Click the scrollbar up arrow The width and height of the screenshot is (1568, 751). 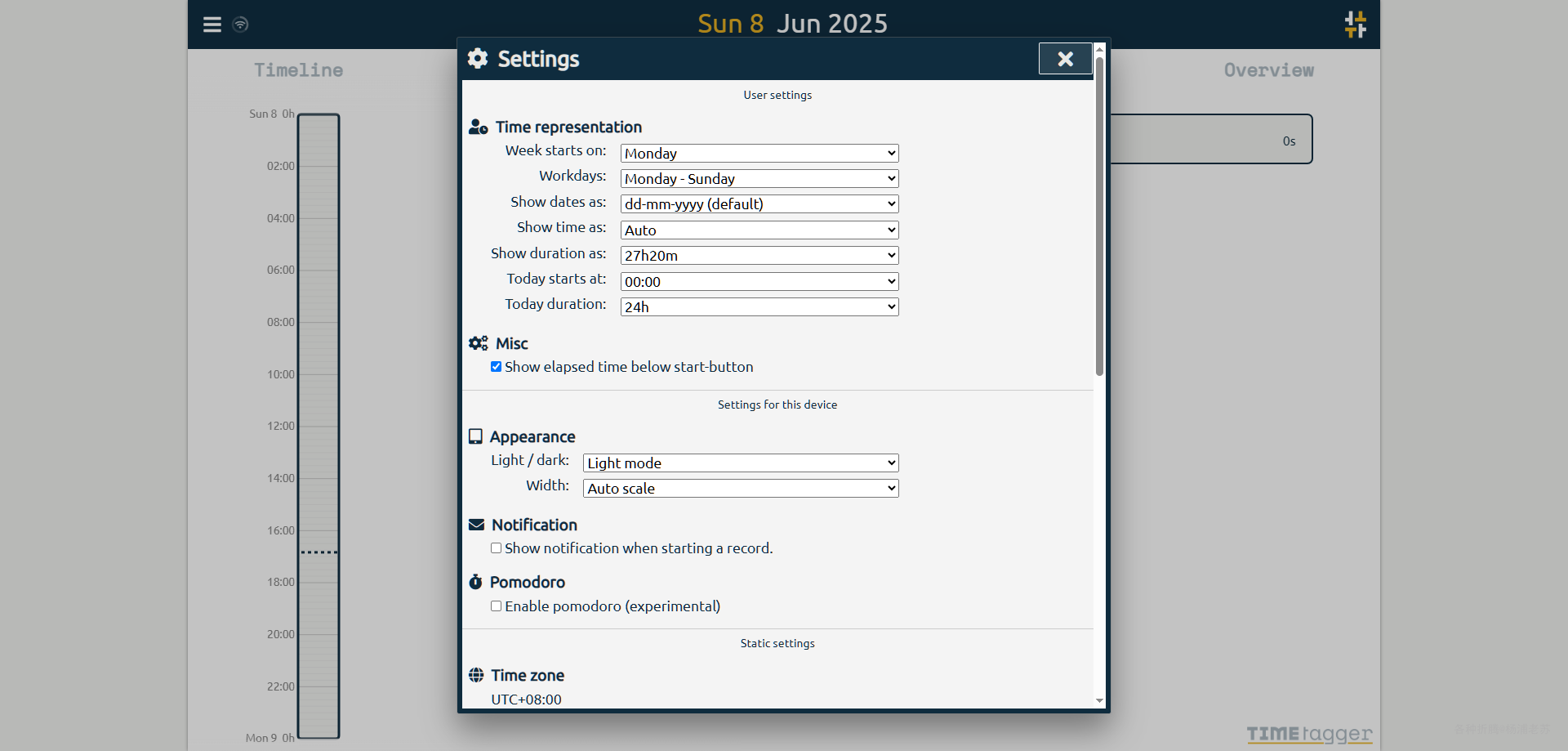click(1099, 49)
